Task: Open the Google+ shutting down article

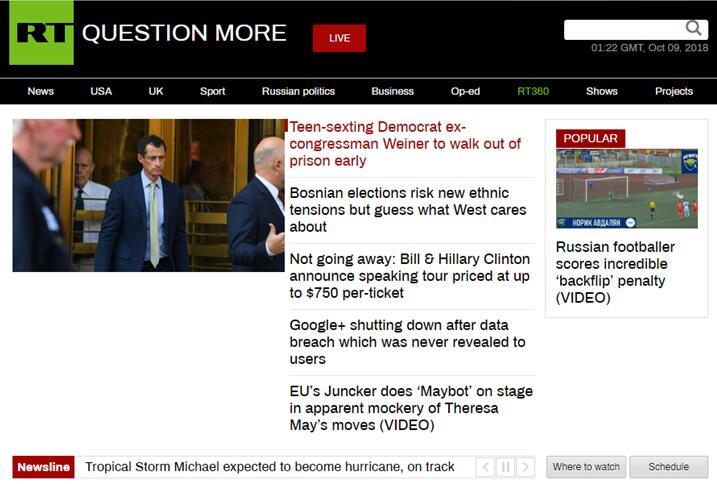Action: click(407, 342)
